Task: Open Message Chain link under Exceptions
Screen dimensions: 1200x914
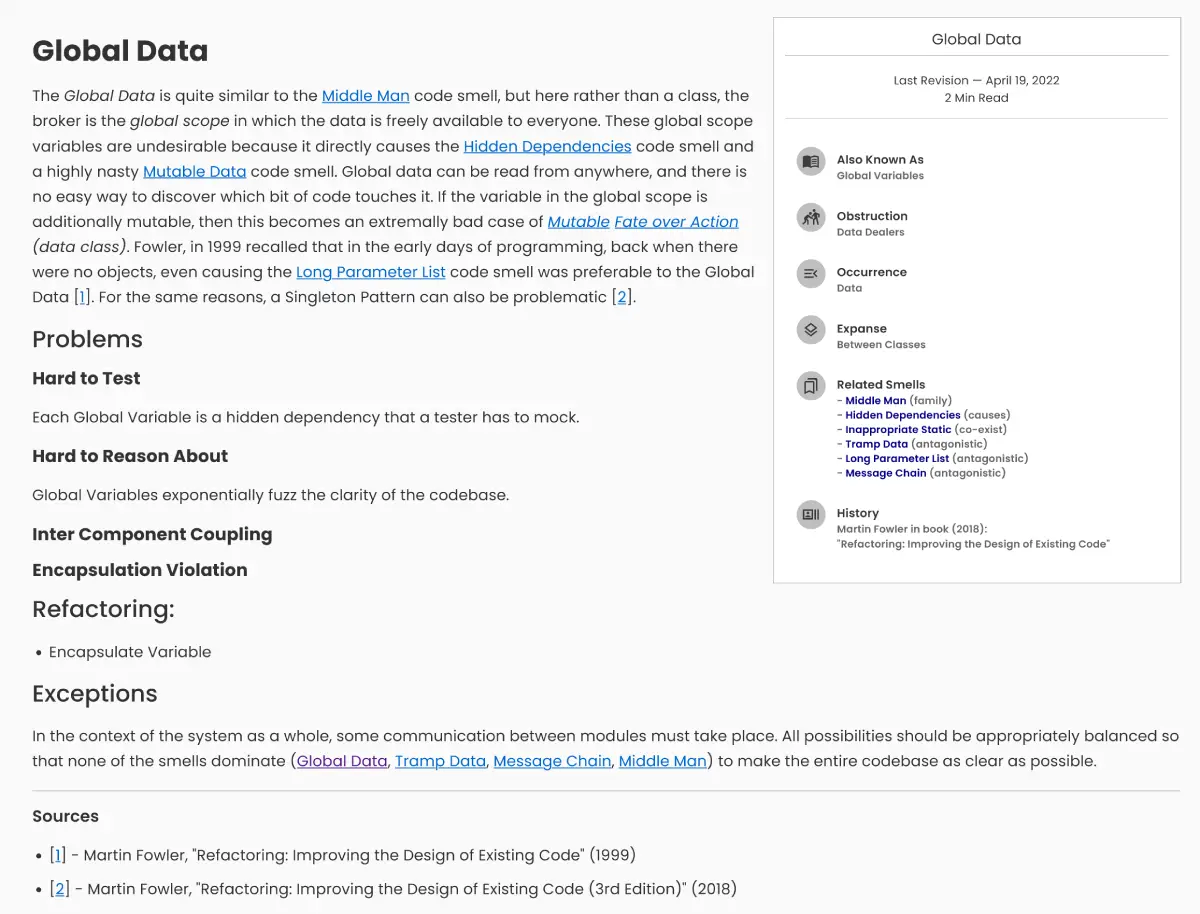Action: pyautogui.click(x=552, y=761)
